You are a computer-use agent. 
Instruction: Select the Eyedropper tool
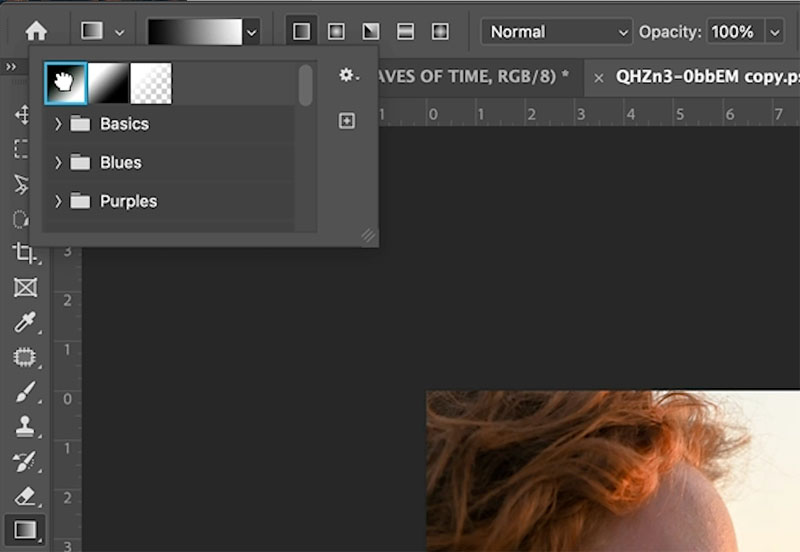[26, 322]
